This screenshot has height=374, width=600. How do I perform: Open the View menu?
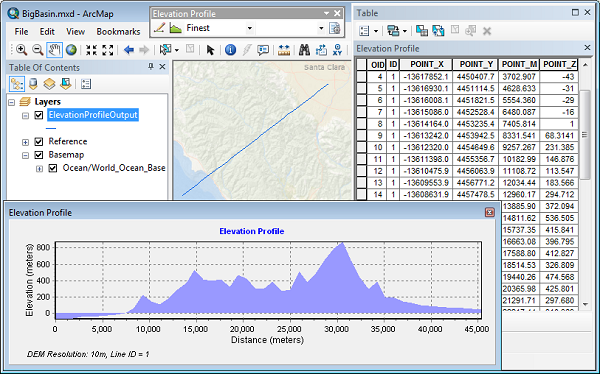click(x=75, y=32)
